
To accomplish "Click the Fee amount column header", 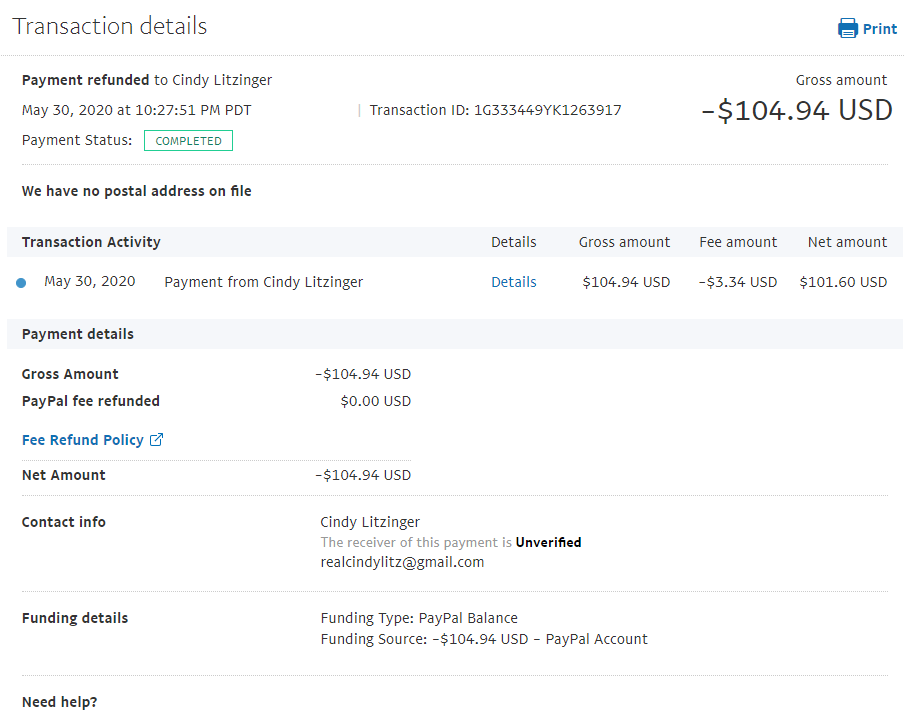I will click(738, 242).
